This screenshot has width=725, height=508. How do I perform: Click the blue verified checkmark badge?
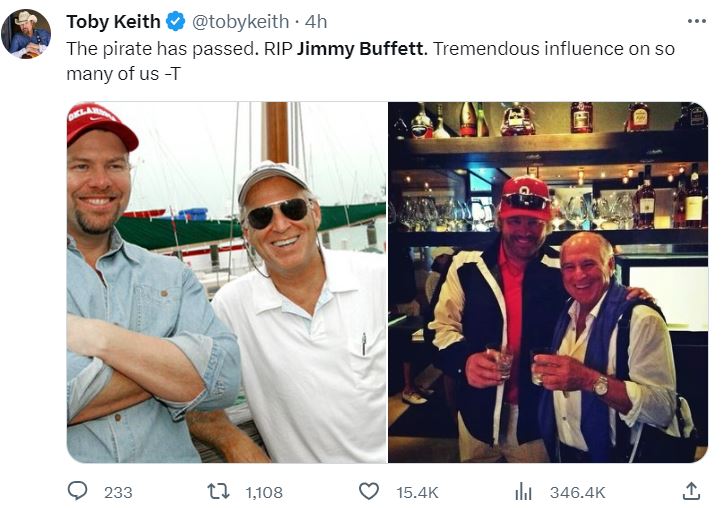tap(175, 21)
